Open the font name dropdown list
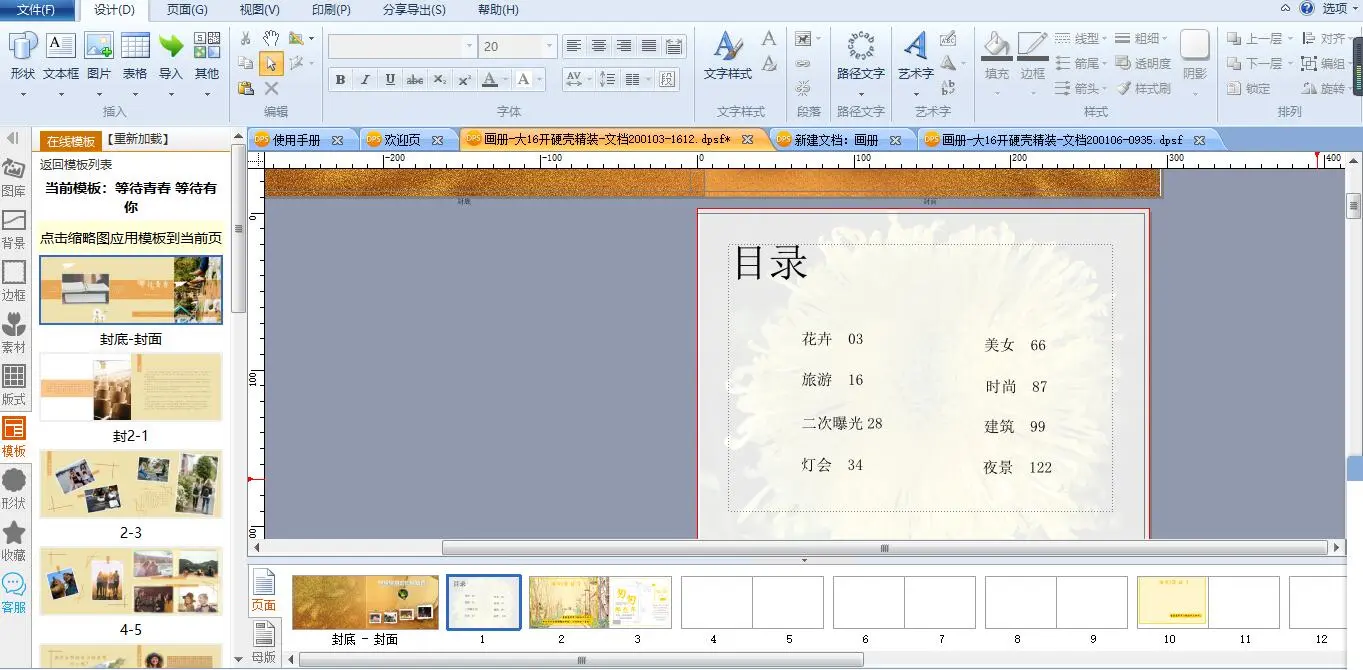This screenshot has height=670, width=1363. point(469,46)
